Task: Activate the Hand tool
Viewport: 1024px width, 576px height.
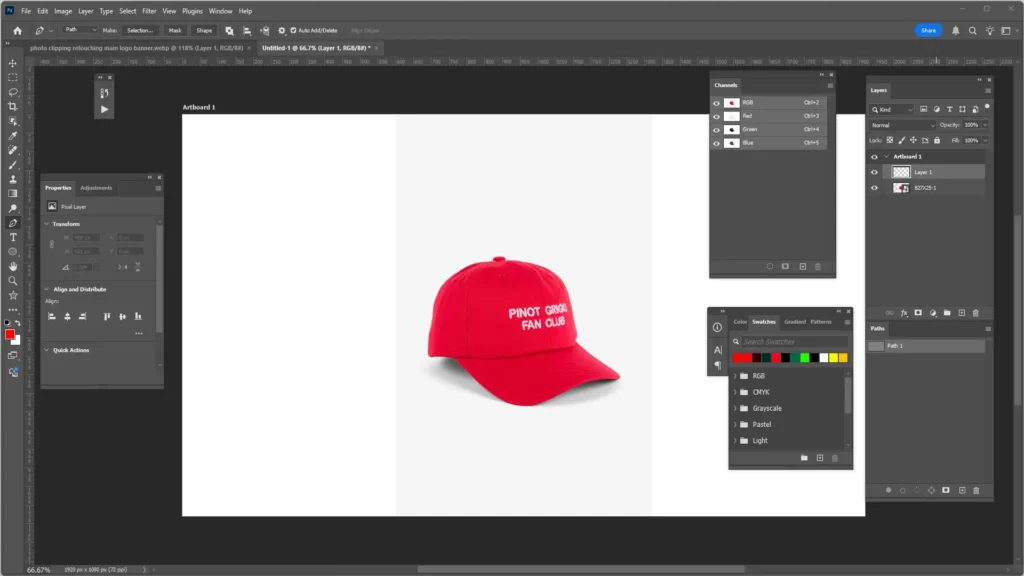Action: (13, 266)
